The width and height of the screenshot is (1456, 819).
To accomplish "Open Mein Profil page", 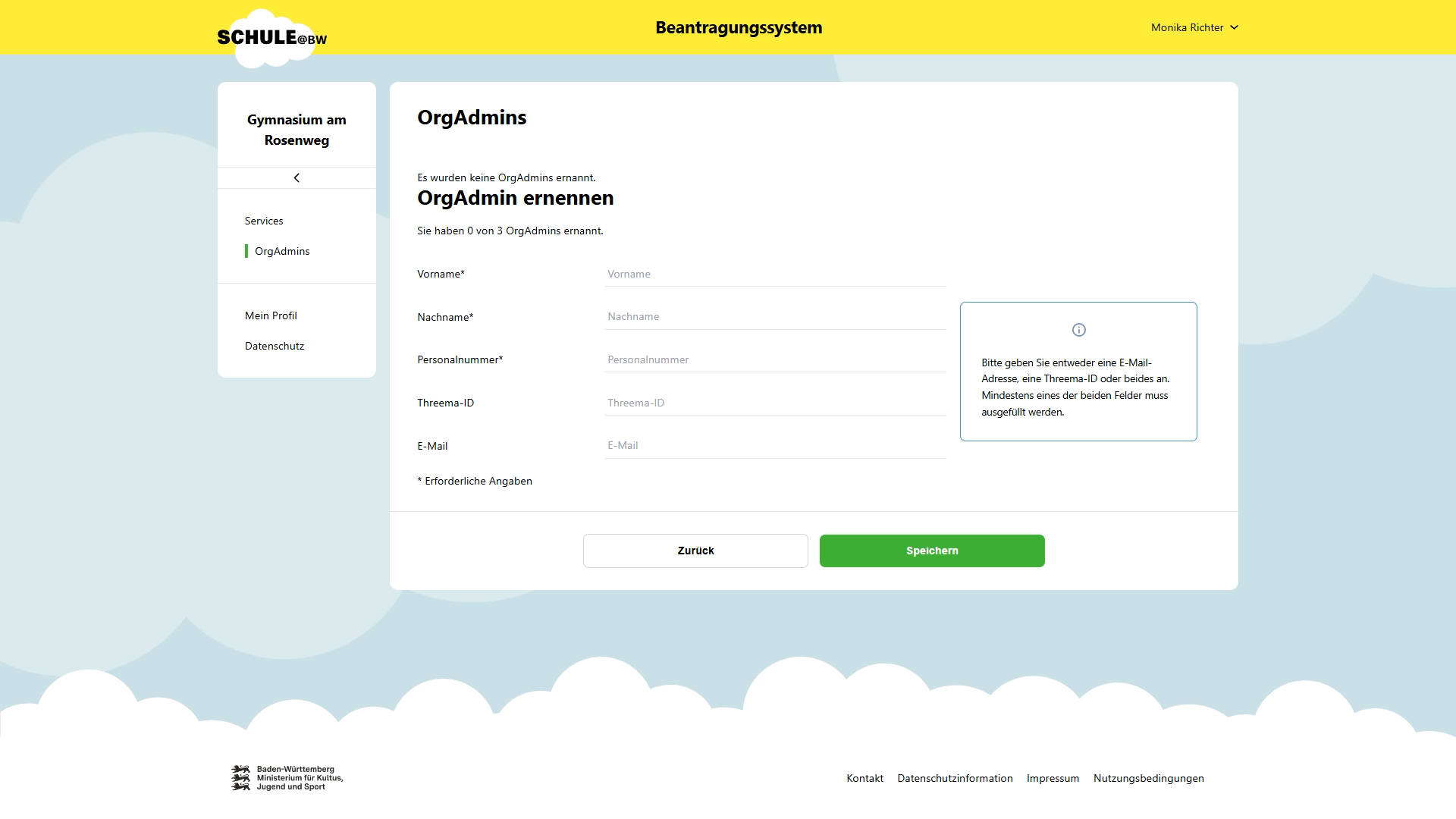I will point(271,315).
